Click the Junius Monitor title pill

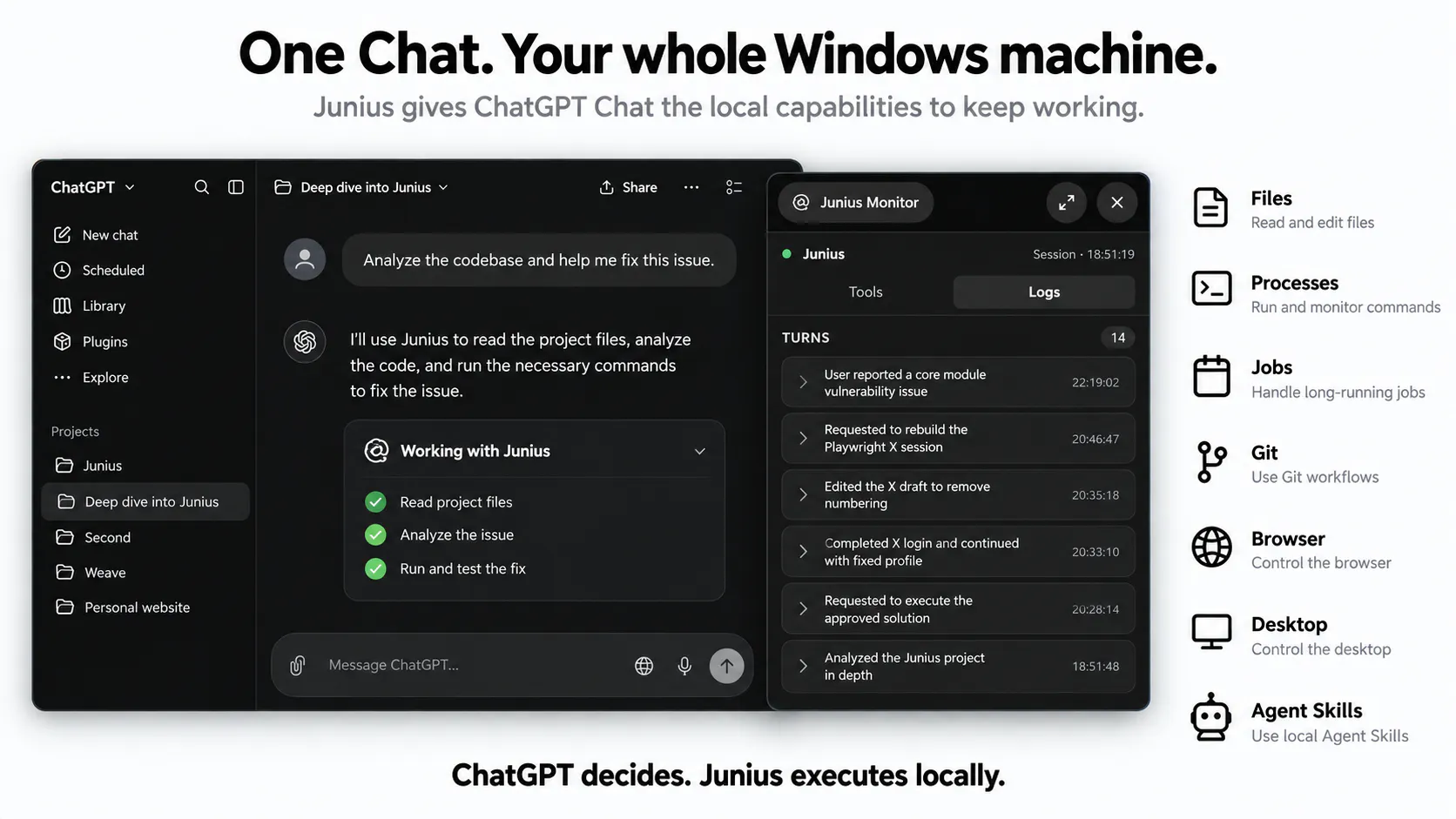[855, 203]
